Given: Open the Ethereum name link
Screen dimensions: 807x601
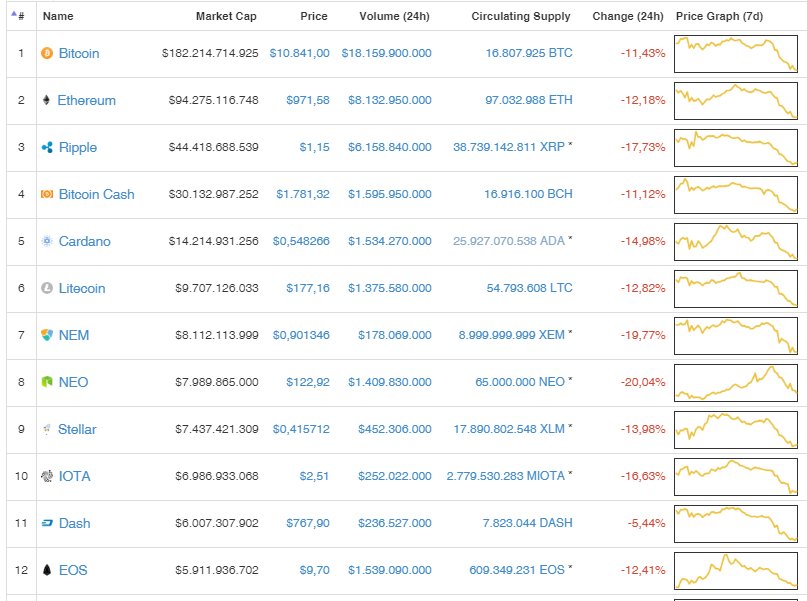Looking at the screenshot, I should tap(86, 100).
